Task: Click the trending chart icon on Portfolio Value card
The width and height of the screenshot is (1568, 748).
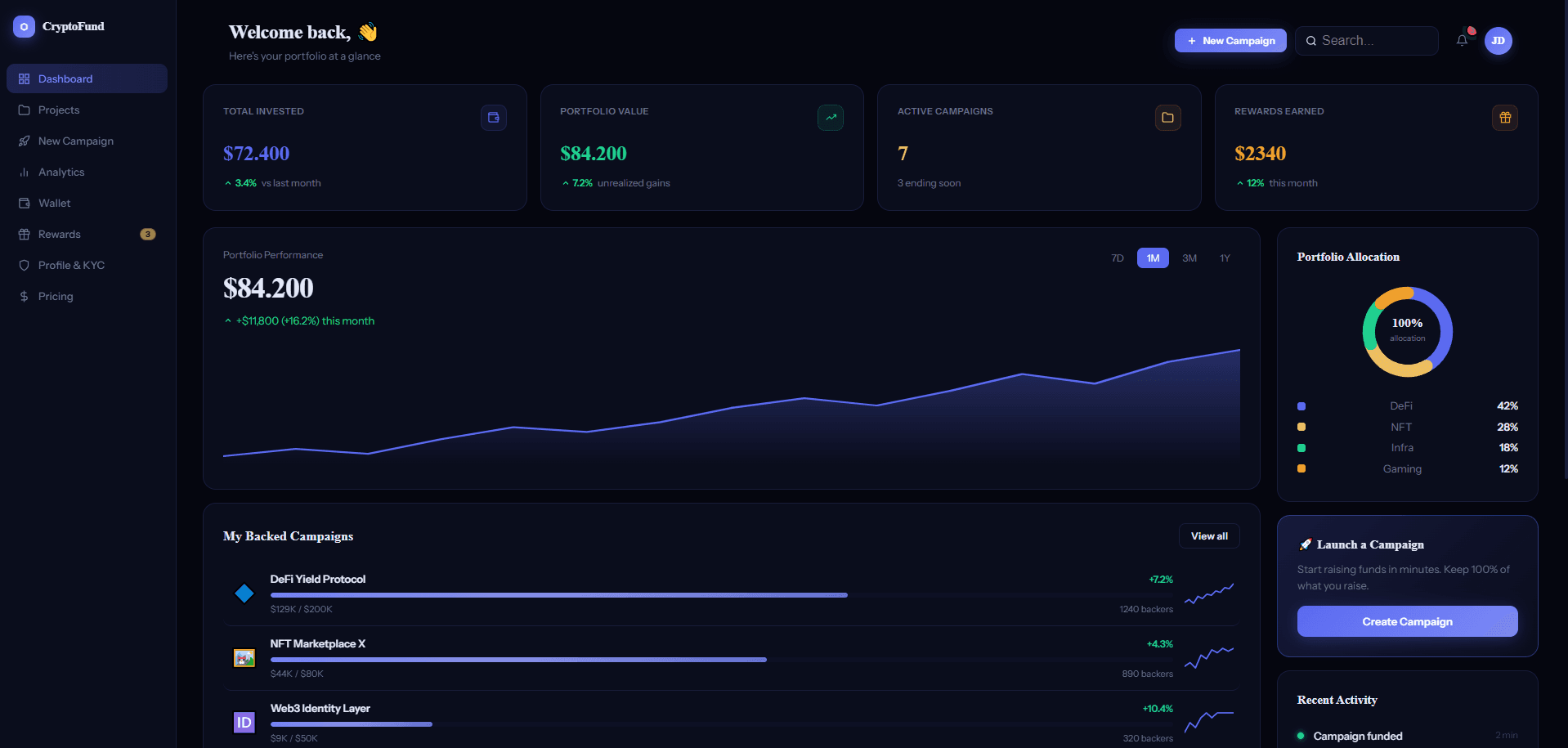Action: tap(830, 117)
